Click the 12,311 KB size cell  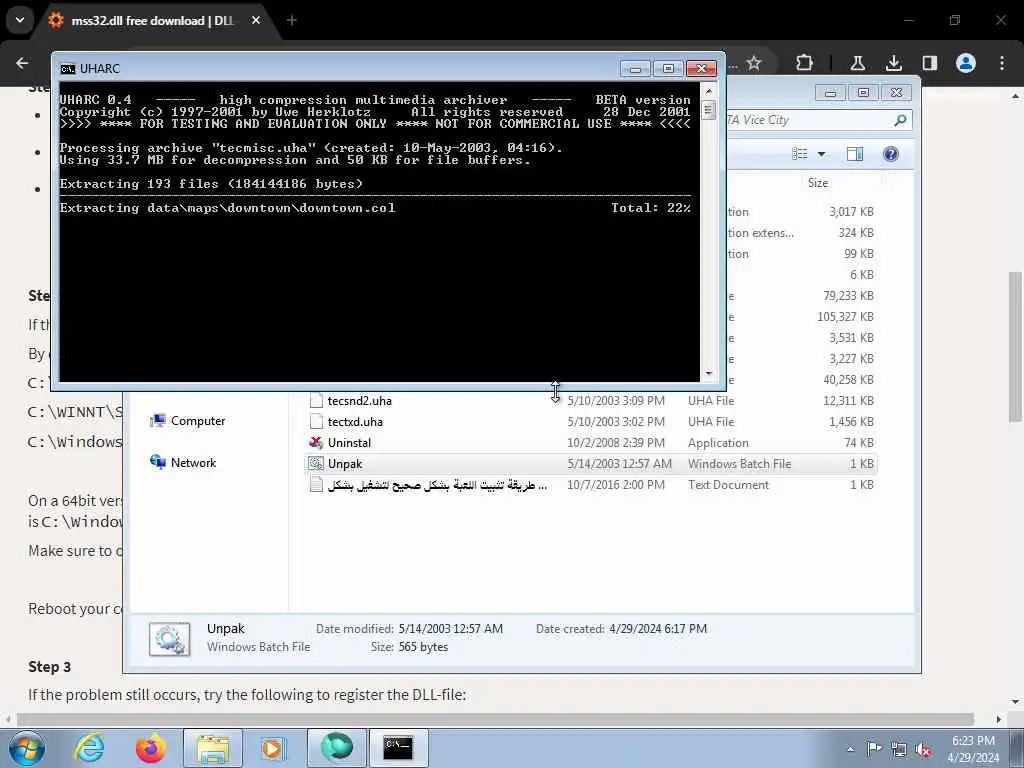[x=848, y=401]
